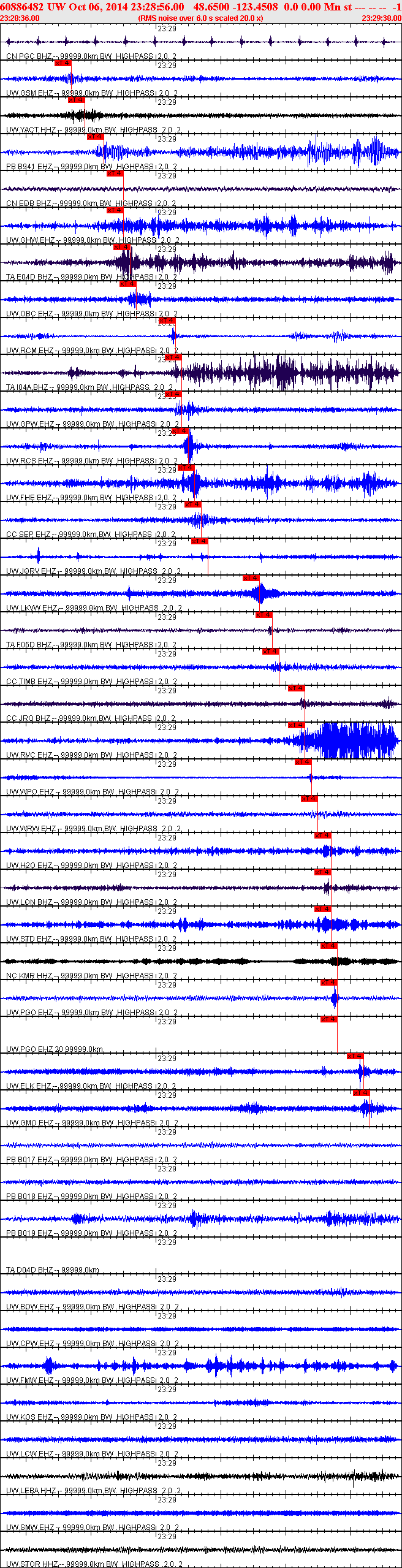Click the end time label 23:29:38.00
This screenshot has height=1568, width=402.
point(381,18)
